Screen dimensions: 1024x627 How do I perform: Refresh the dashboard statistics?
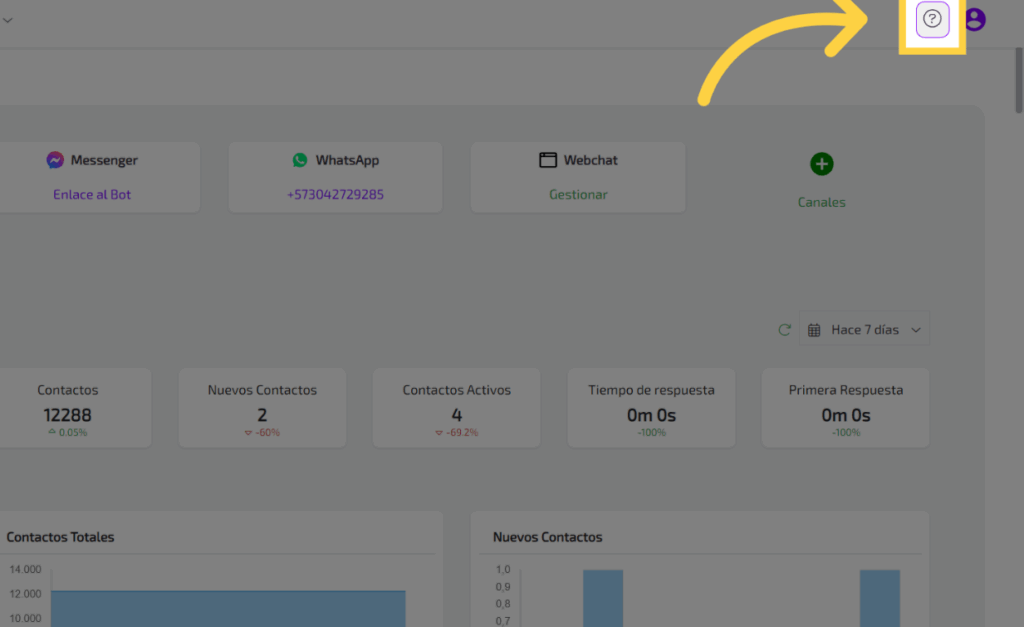pos(785,330)
